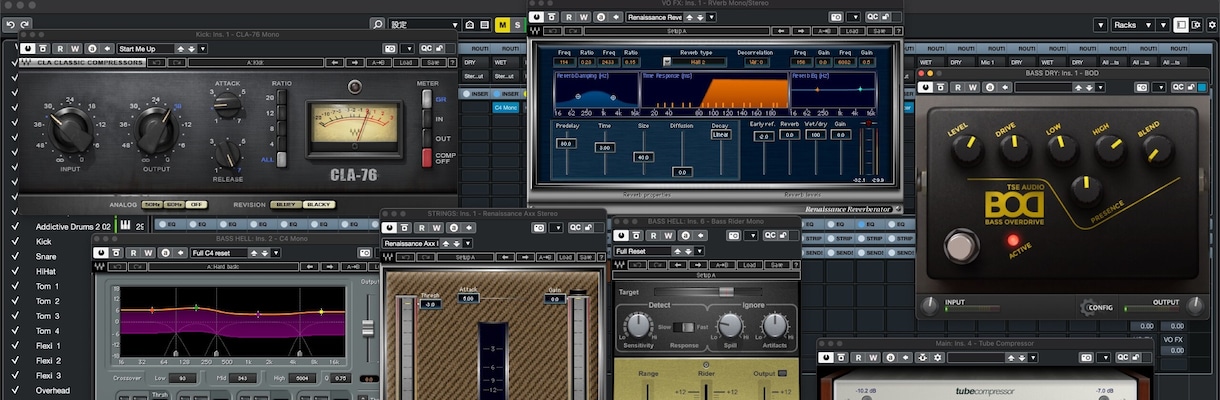The height and width of the screenshot is (400, 1220).
Task: Click Waves undo arrow in CLA-76 toolbar
Action: [x=156, y=62]
